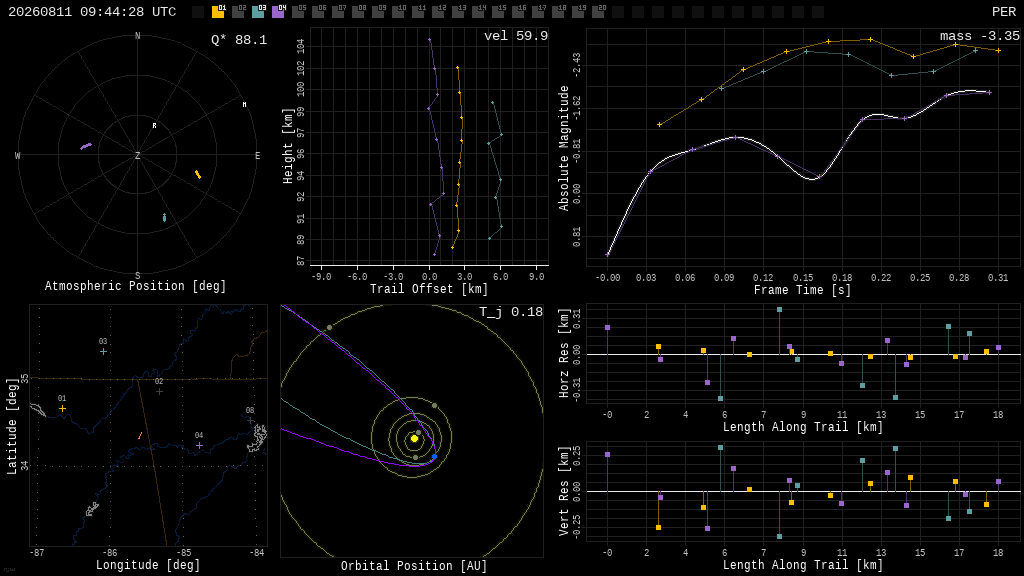This screenshot has height=576, width=1024.
Task: Click the Frame Time [s] axis label
Action: pos(803,290)
